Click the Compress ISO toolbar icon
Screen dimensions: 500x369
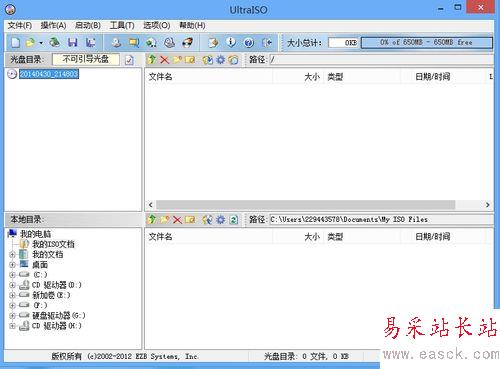[x=134, y=42]
